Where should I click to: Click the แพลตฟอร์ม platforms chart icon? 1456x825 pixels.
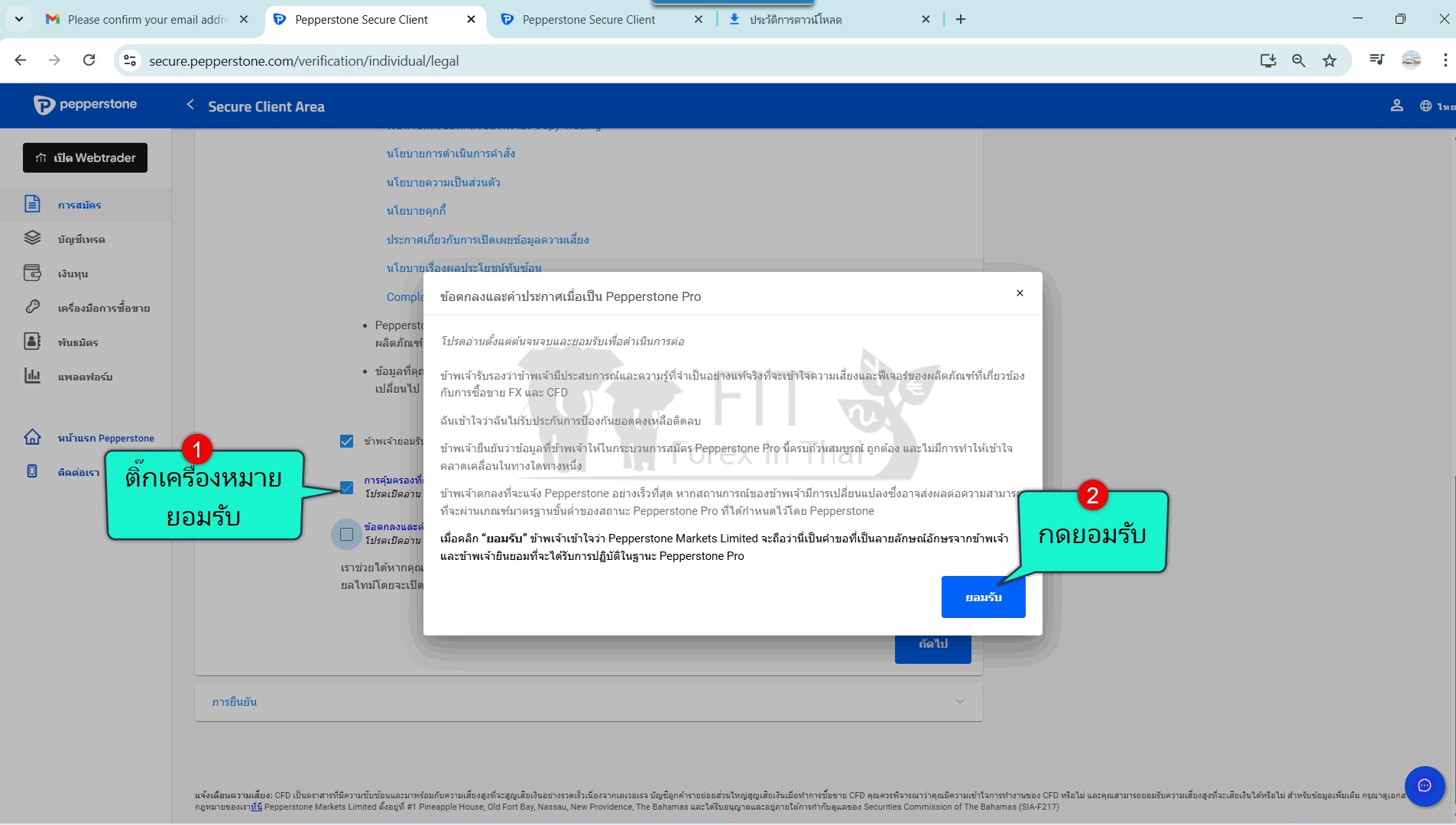(32, 376)
